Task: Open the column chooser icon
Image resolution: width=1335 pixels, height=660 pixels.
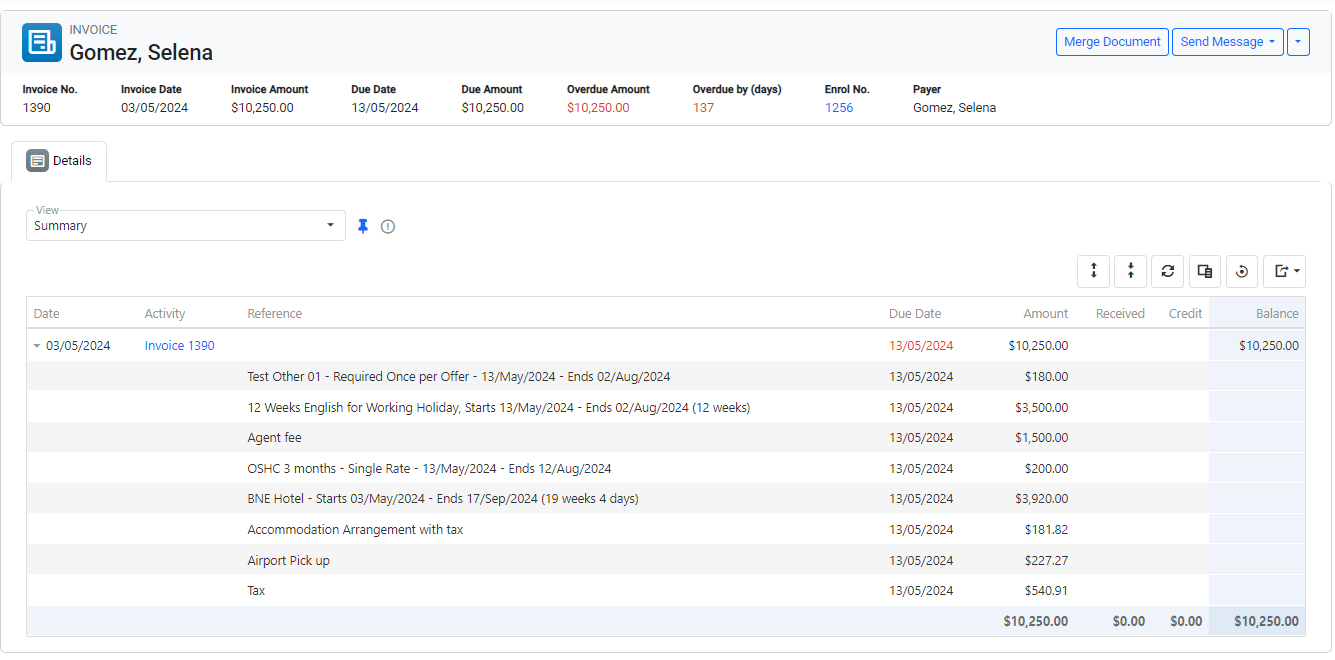Action: pyautogui.click(x=1204, y=271)
